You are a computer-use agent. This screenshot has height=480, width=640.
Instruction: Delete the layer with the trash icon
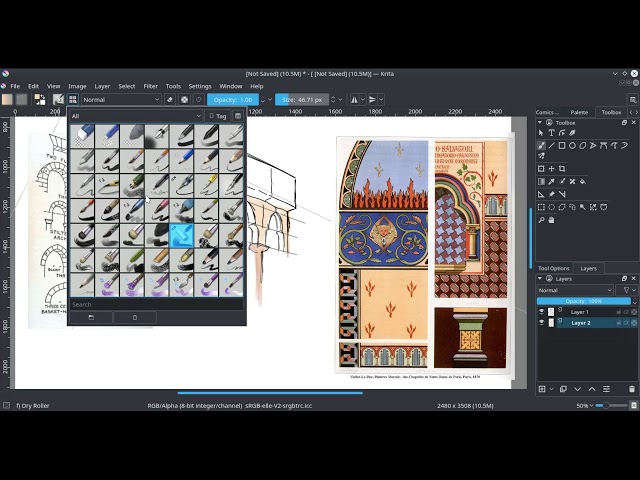633,388
